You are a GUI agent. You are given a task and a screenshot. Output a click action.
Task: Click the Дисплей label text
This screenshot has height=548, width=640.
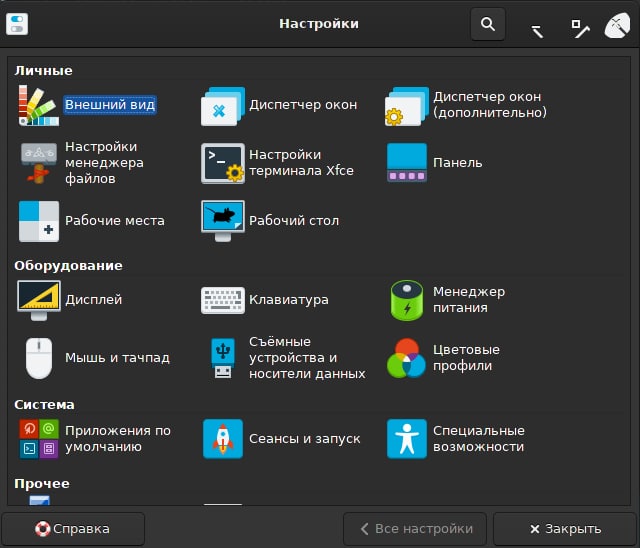[93, 300]
